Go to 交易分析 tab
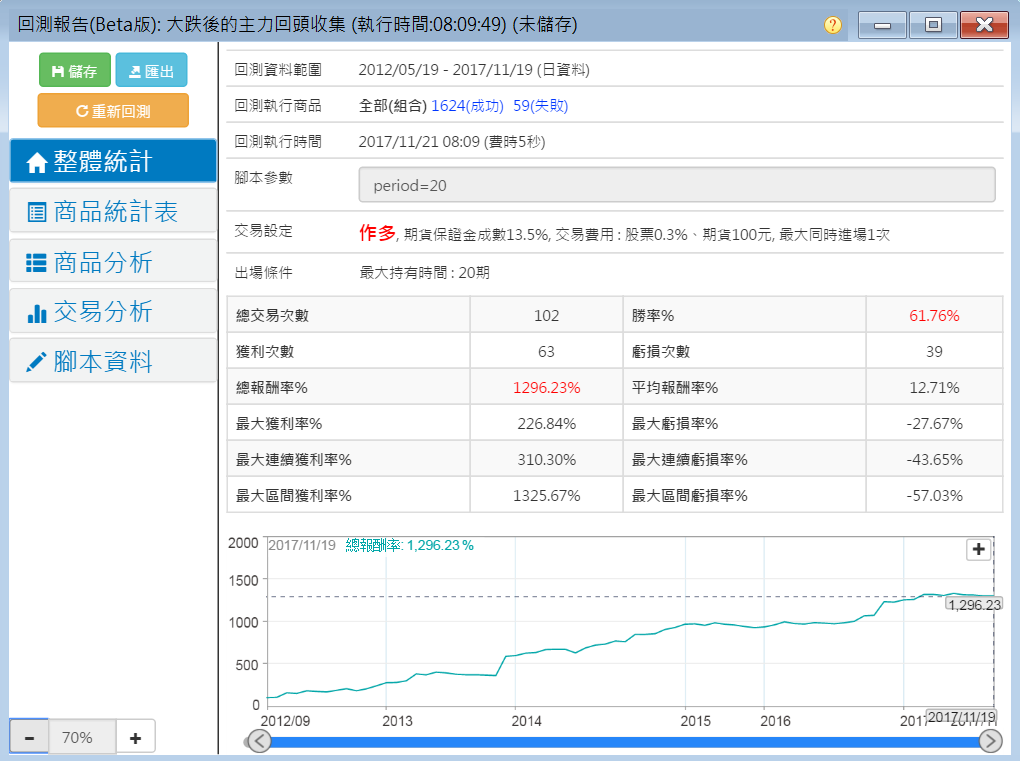 pyautogui.click(x=113, y=312)
